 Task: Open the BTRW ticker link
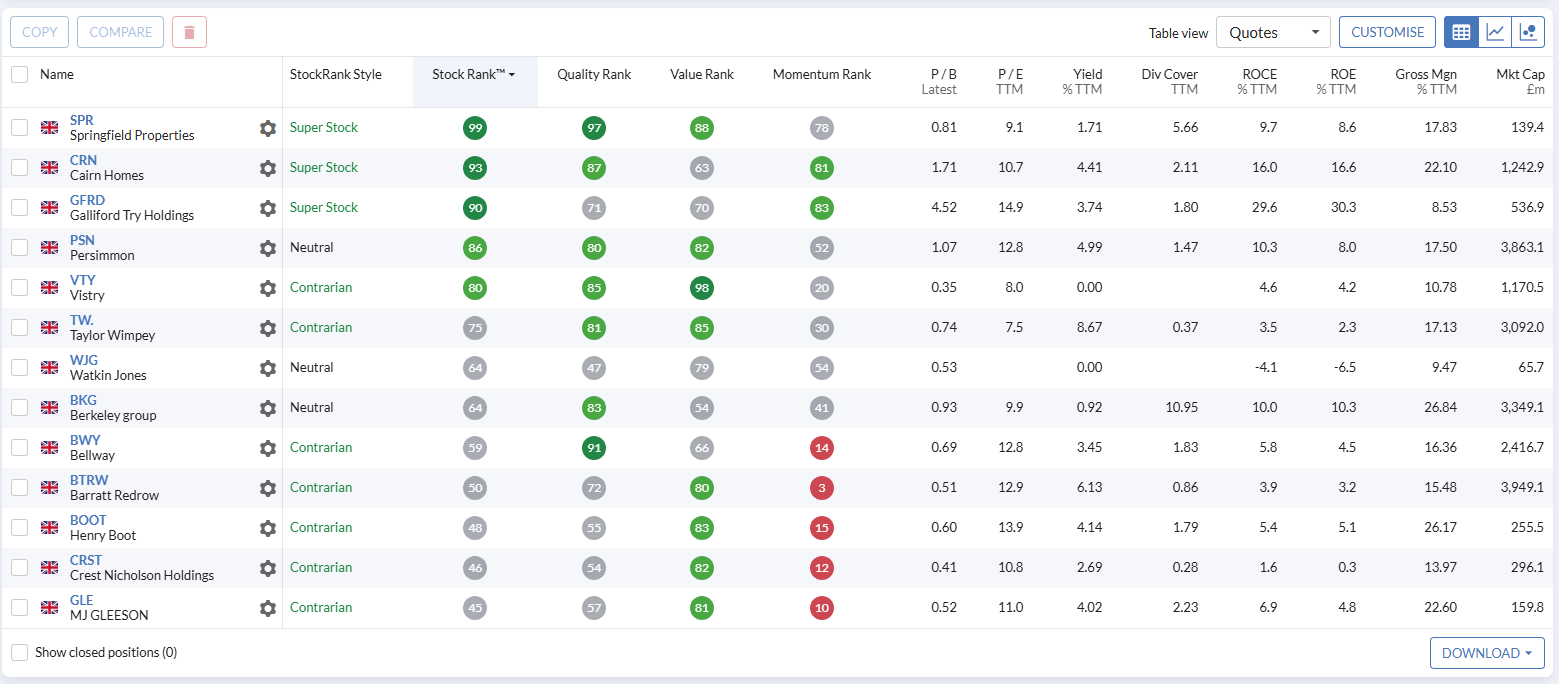[89, 480]
